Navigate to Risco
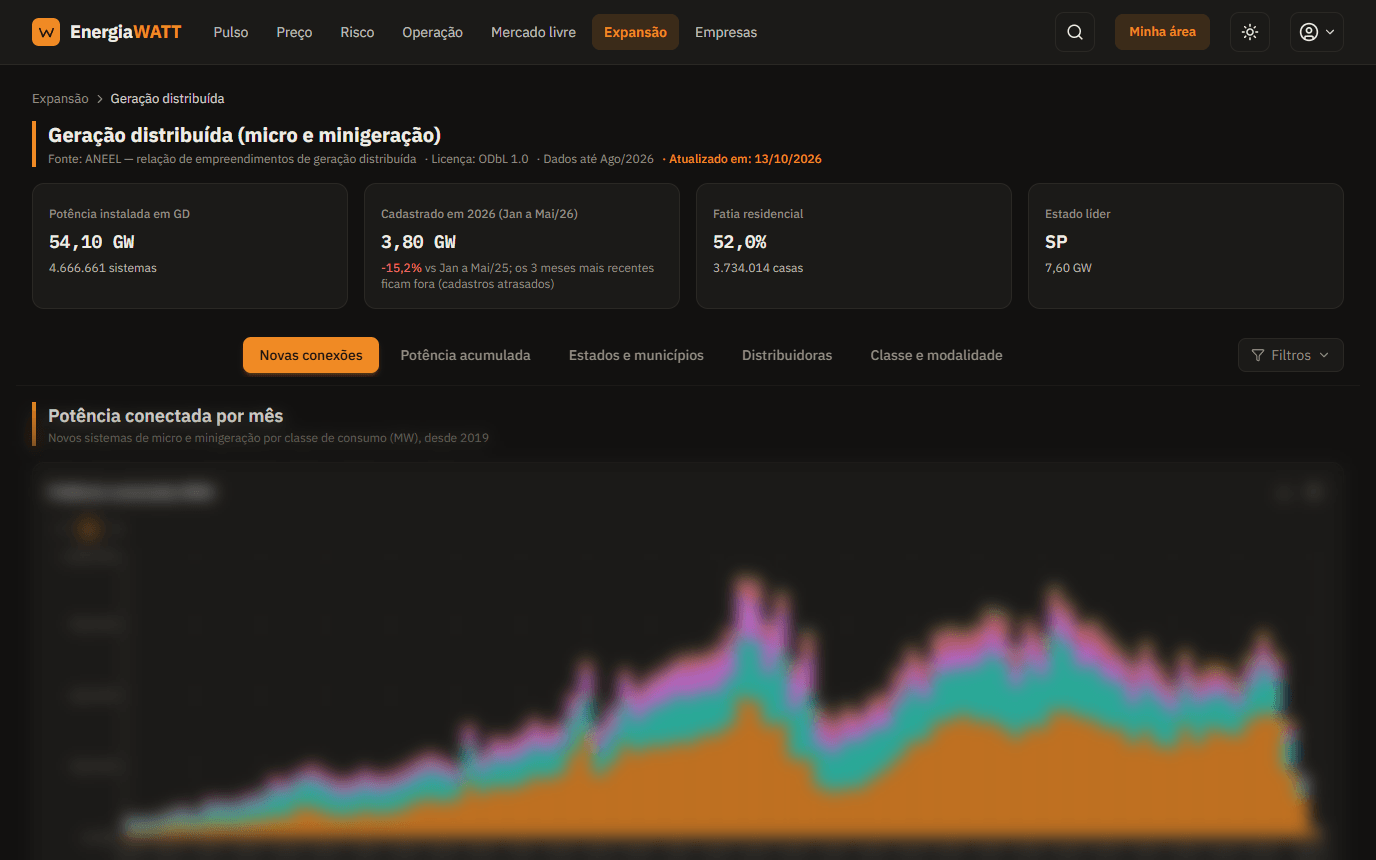The image size is (1376, 860). pos(357,32)
